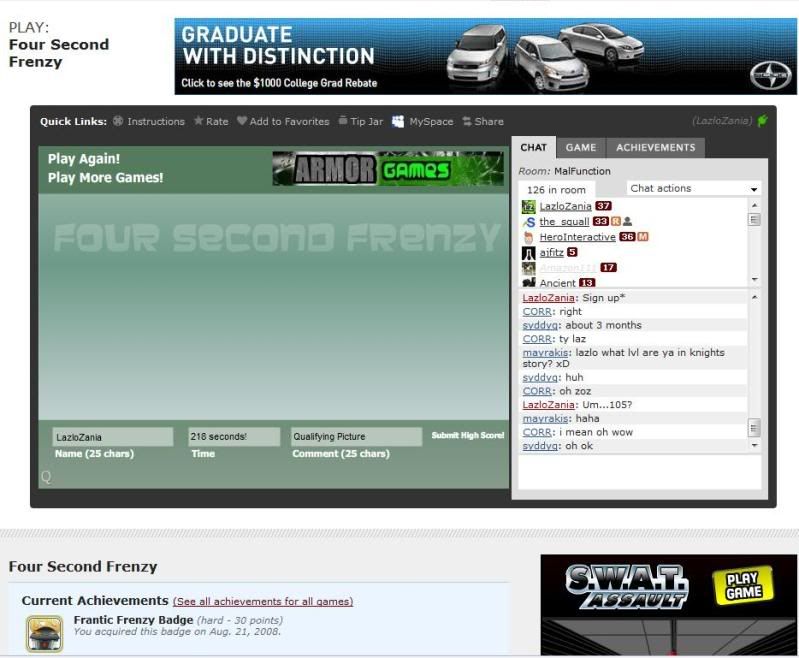Click the Tip Jar icon
This screenshot has width=799, height=658.
point(343,120)
